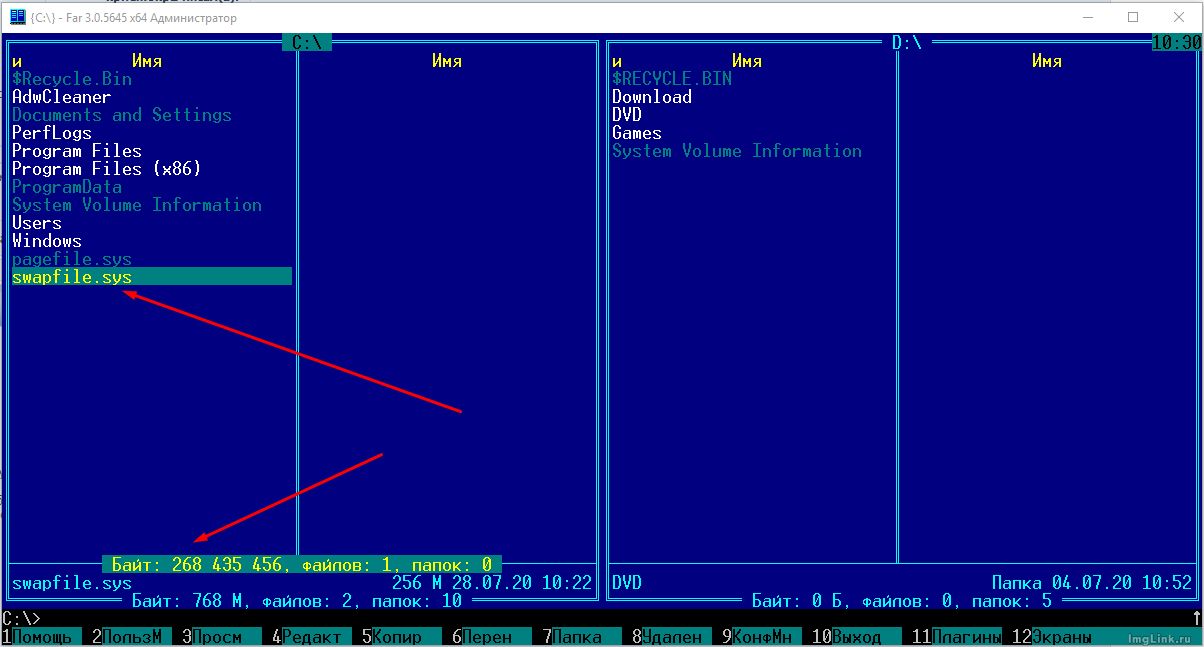The height and width of the screenshot is (647, 1204).
Task: Select the Games folder on D: drive
Action: (x=637, y=133)
